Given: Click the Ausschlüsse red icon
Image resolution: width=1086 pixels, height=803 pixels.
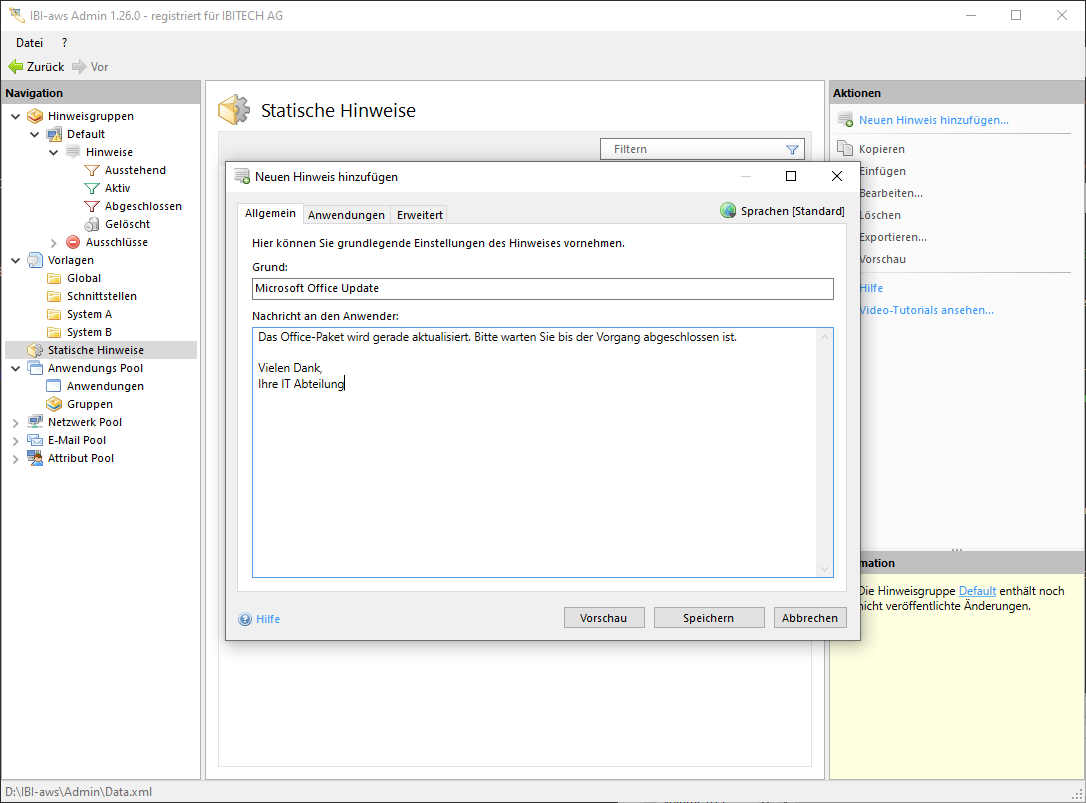Looking at the screenshot, I should 73,242.
